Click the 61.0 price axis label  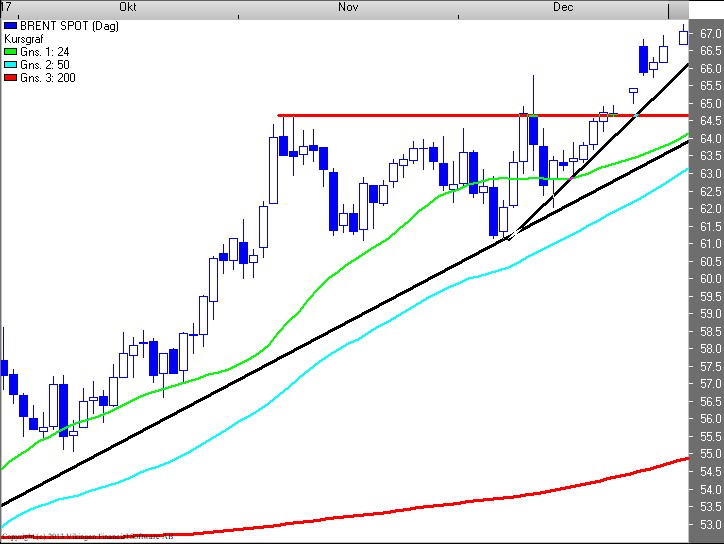[710, 244]
